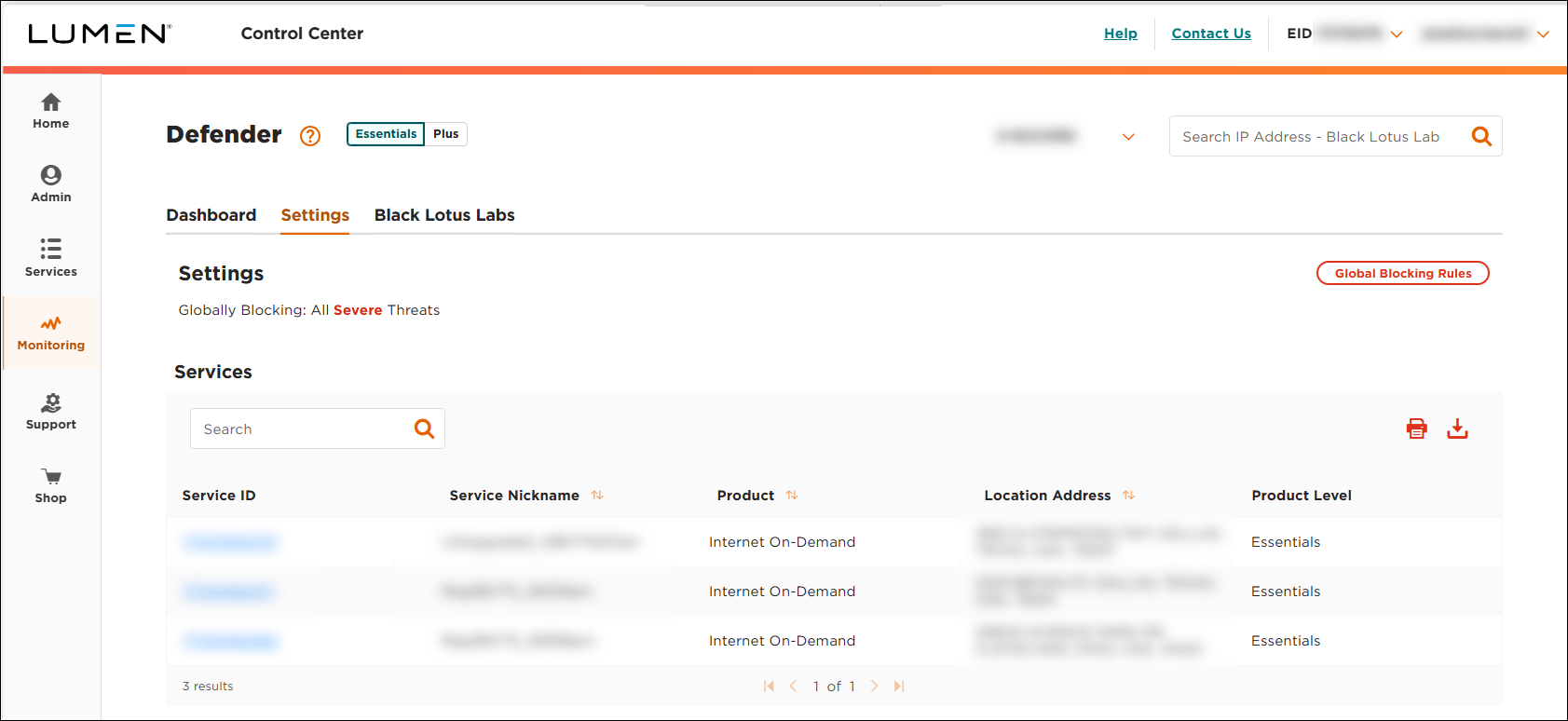Open the second Service ID link
1568x721 pixels.
coord(228,592)
